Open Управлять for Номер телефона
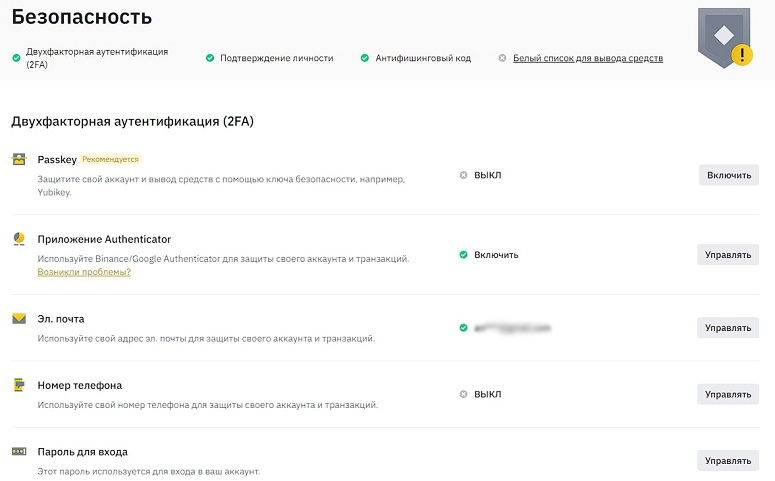The image size is (775, 481). pos(728,394)
